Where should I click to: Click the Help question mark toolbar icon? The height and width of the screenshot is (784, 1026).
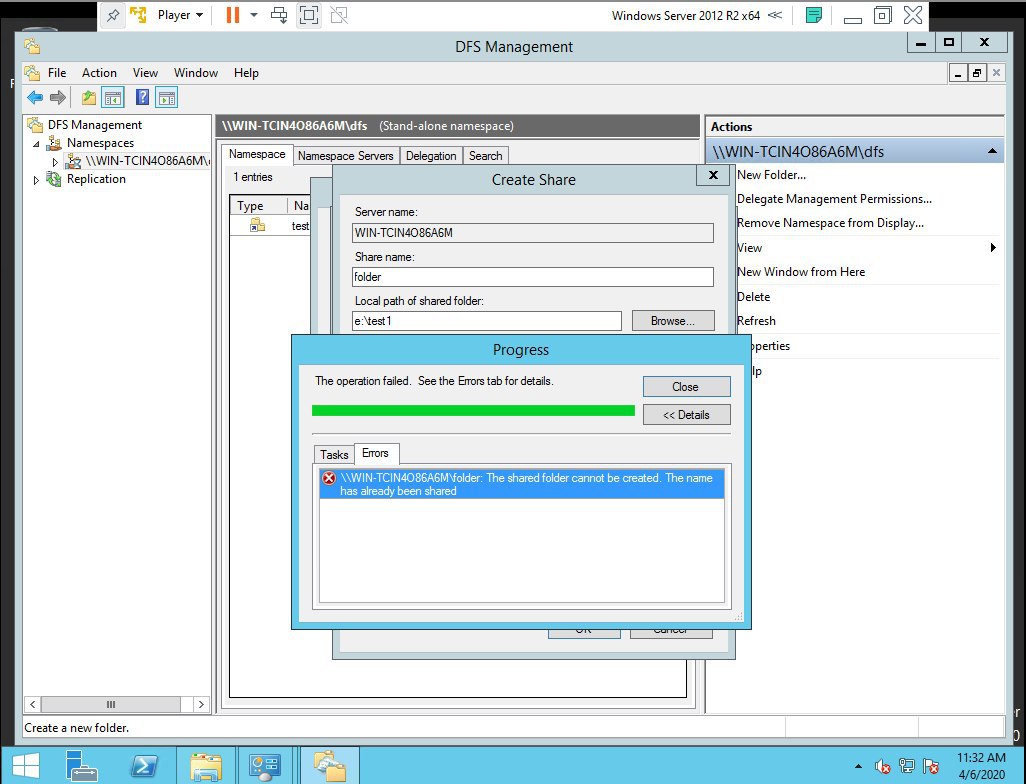click(x=142, y=98)
